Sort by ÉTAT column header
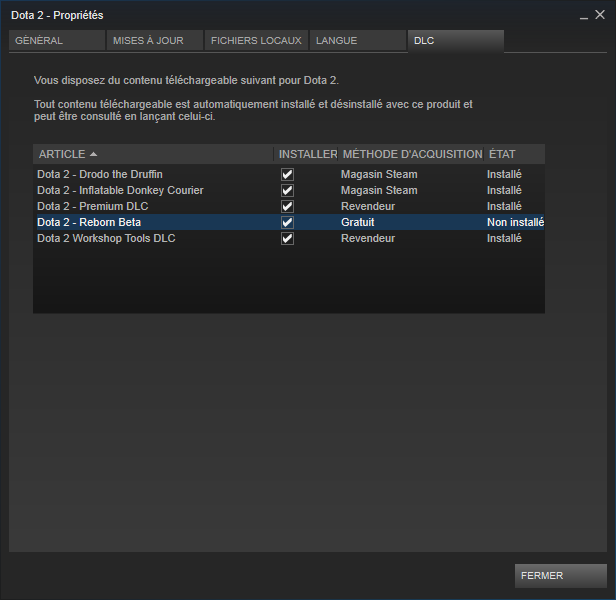 (514, 154)
